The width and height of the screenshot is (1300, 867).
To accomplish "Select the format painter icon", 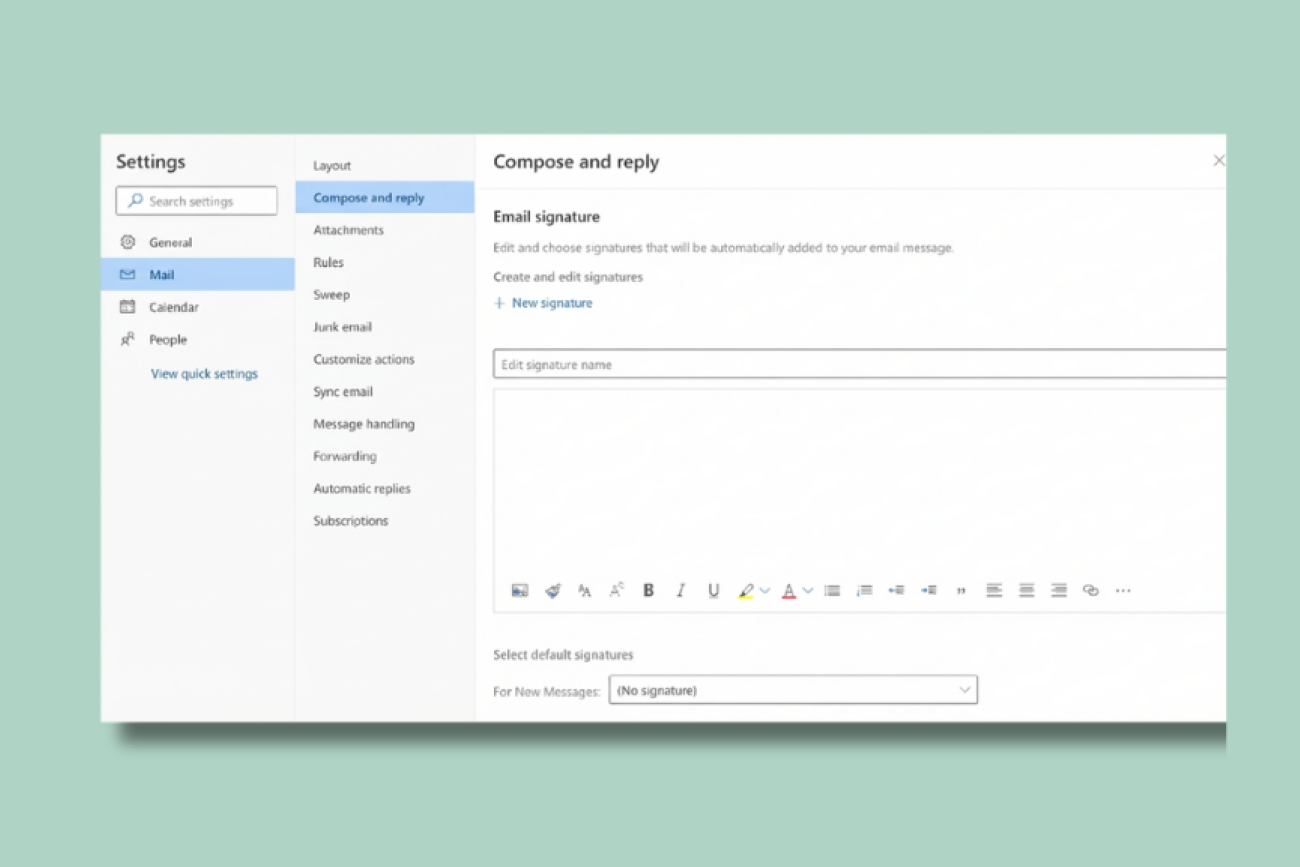I will [x=552, y=591].
